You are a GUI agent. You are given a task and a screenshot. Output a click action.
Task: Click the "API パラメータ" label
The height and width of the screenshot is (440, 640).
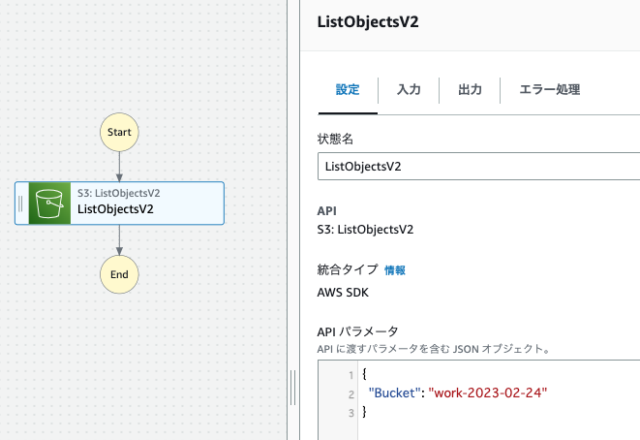point(358,332)
